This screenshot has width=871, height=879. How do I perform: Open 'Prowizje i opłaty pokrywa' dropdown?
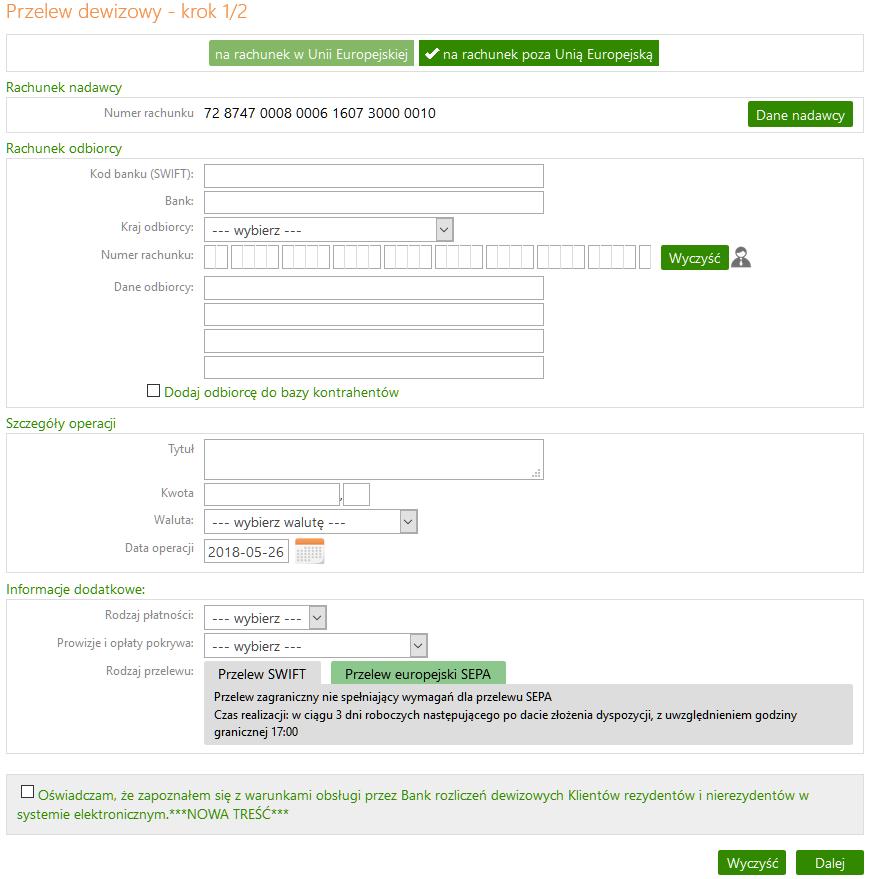316,646
